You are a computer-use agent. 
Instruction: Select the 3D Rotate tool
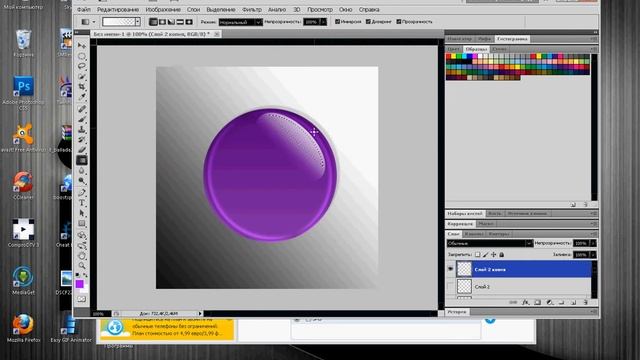coord(82,236)
